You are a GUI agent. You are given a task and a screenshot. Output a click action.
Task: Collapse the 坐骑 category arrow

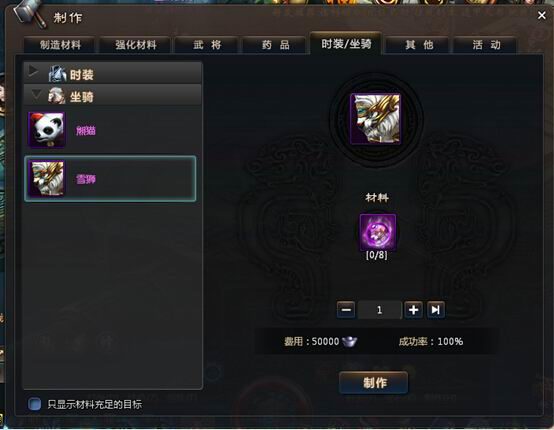pos(36,95)
